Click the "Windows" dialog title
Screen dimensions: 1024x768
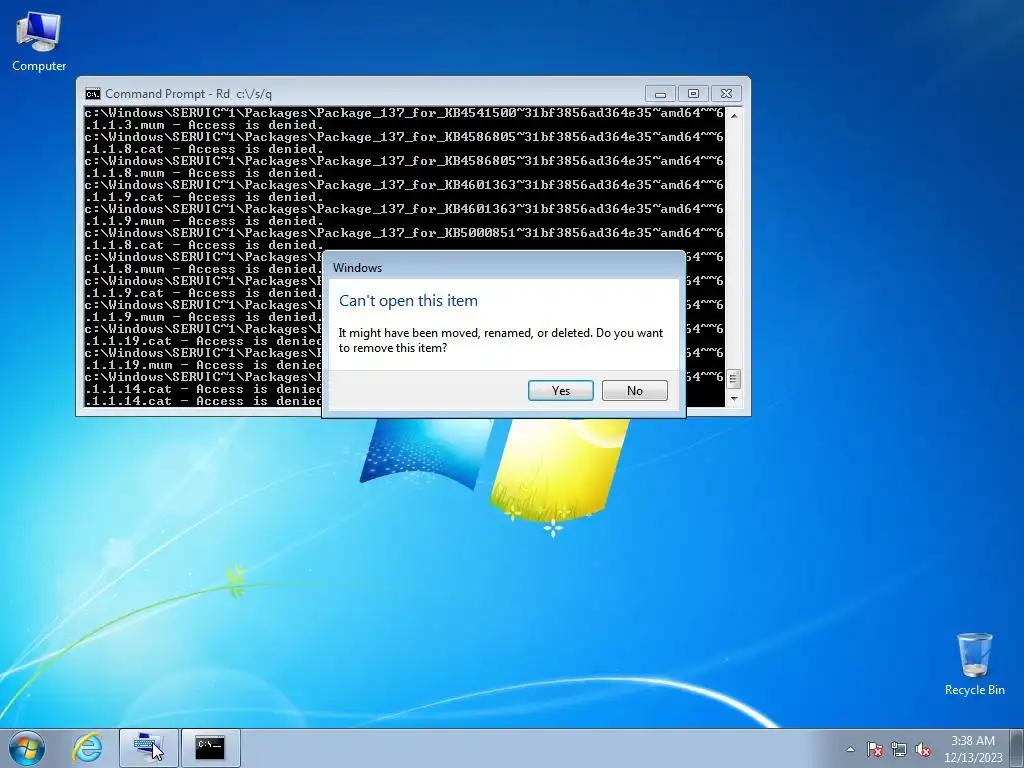357,268
